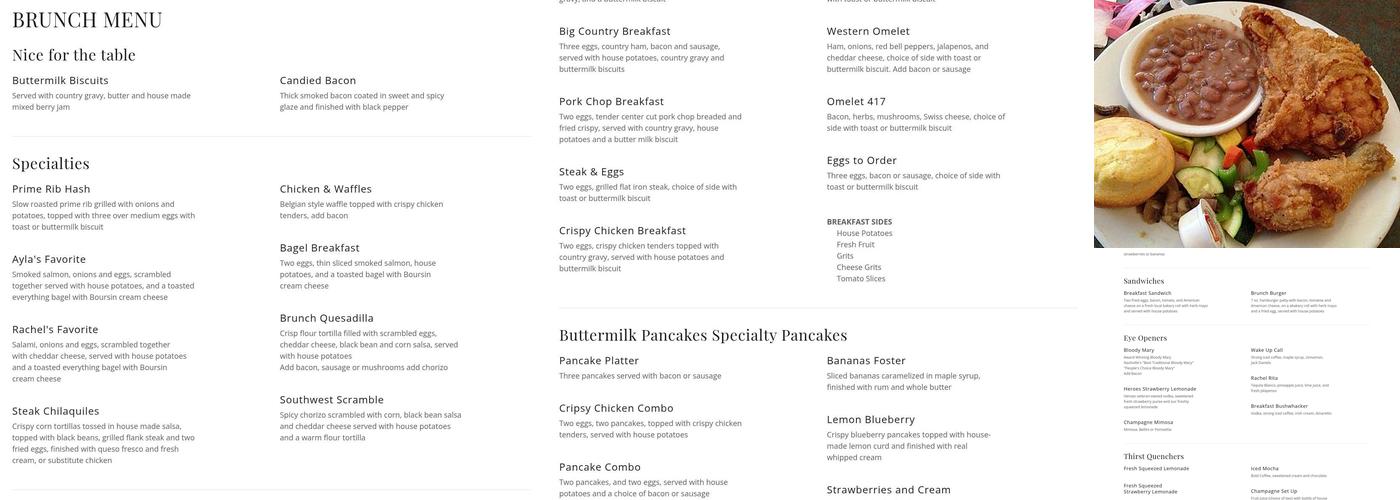Click the Omelet 417 heading
The width and height of the screenshot is (1400, 500).
[856, 101]
